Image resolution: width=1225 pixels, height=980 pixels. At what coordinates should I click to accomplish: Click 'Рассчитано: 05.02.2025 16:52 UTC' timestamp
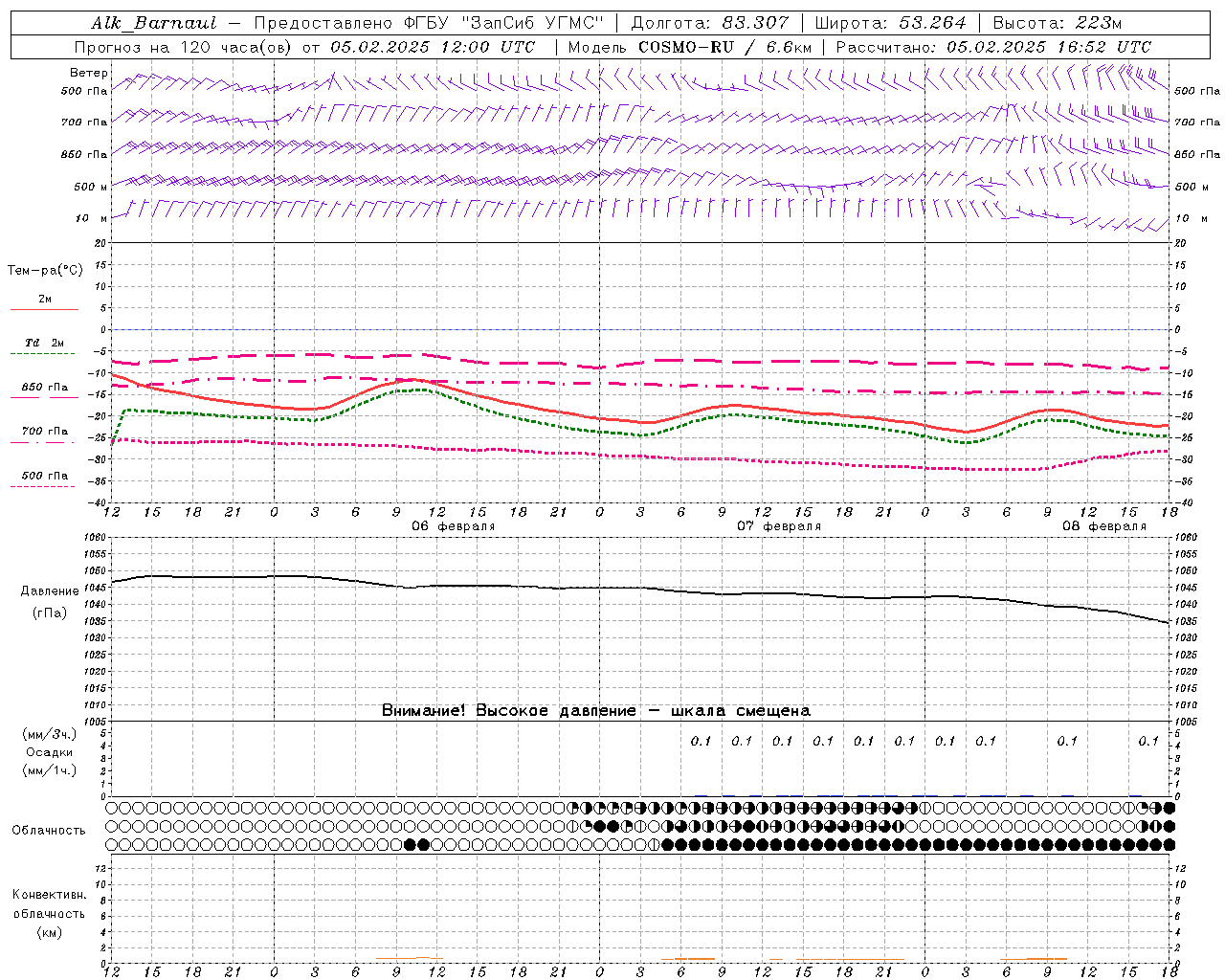[x=993, y=47]
